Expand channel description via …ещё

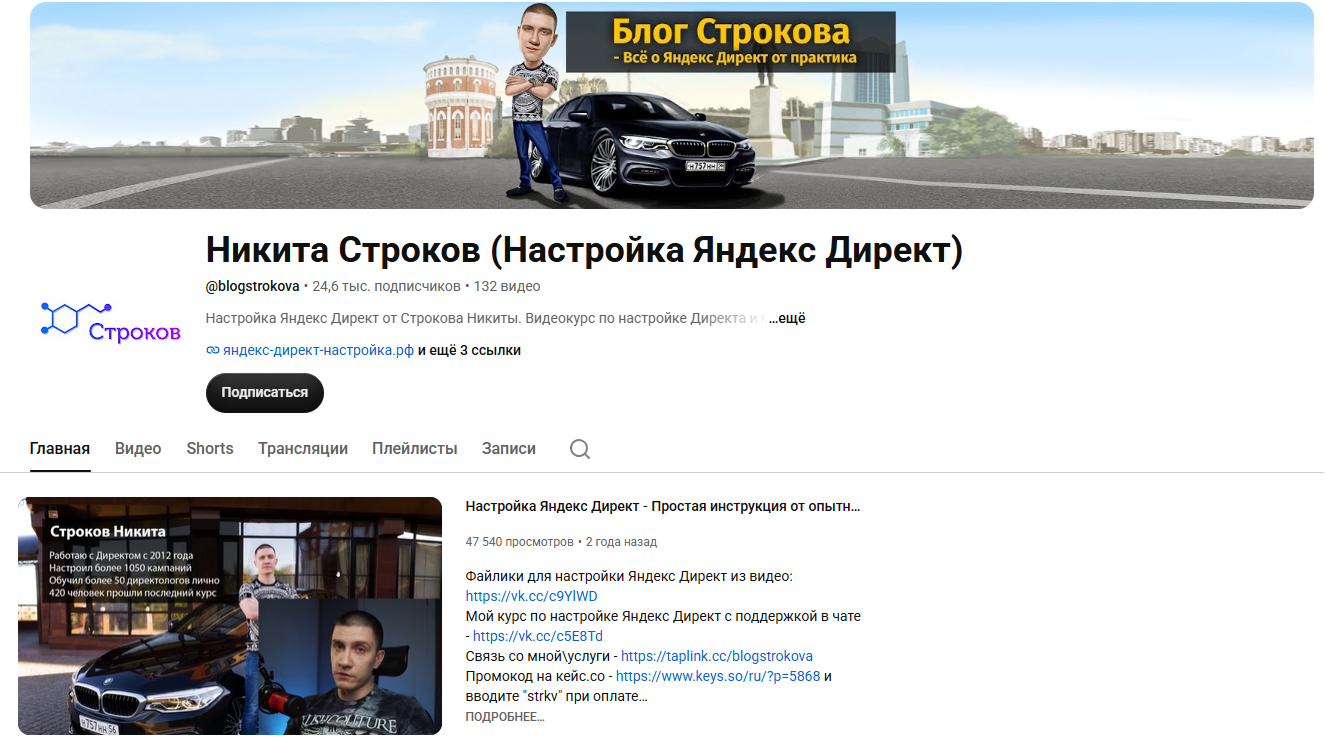[787, 318]
